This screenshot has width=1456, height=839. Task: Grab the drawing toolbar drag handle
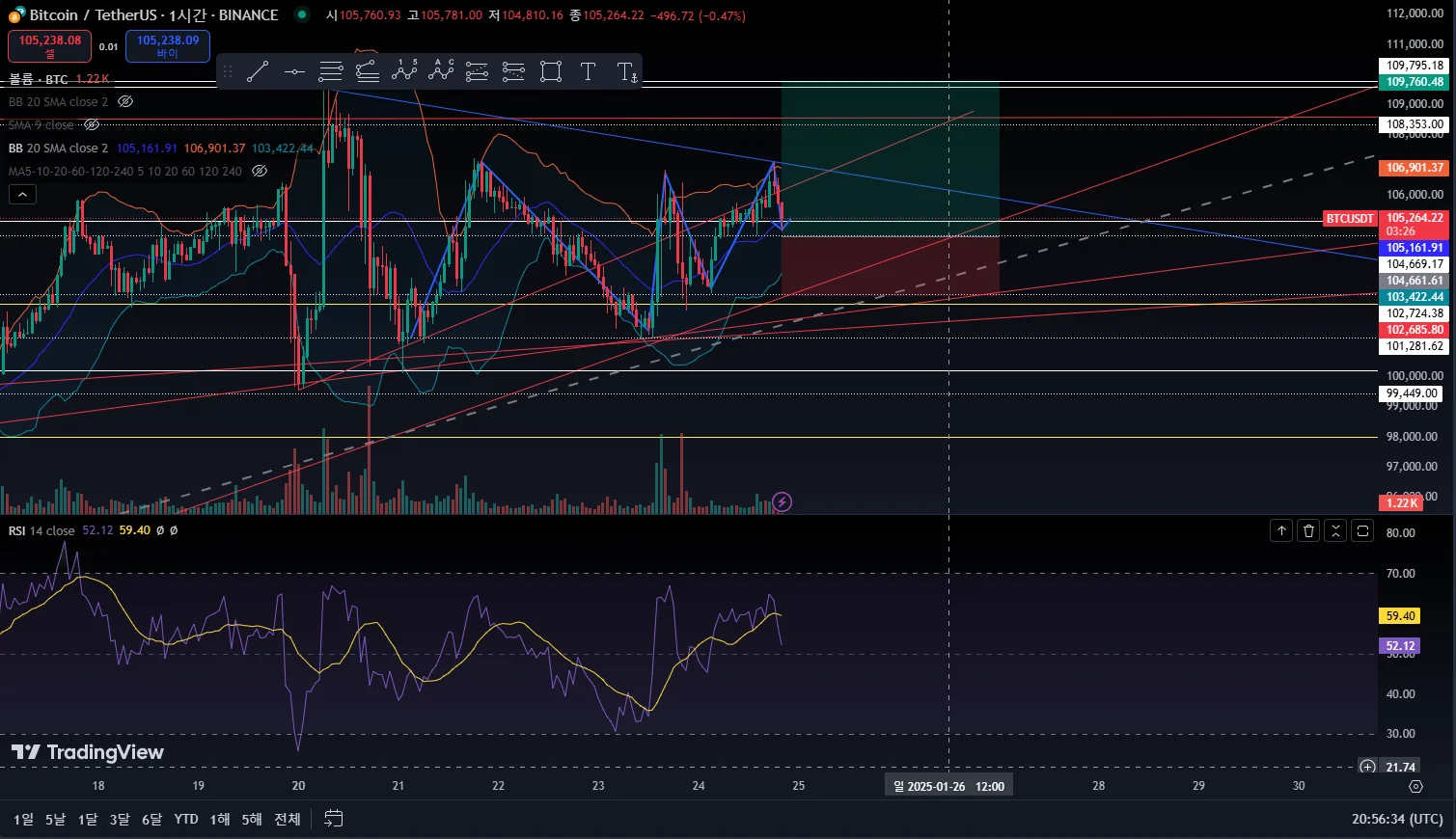tap(229, 71)
